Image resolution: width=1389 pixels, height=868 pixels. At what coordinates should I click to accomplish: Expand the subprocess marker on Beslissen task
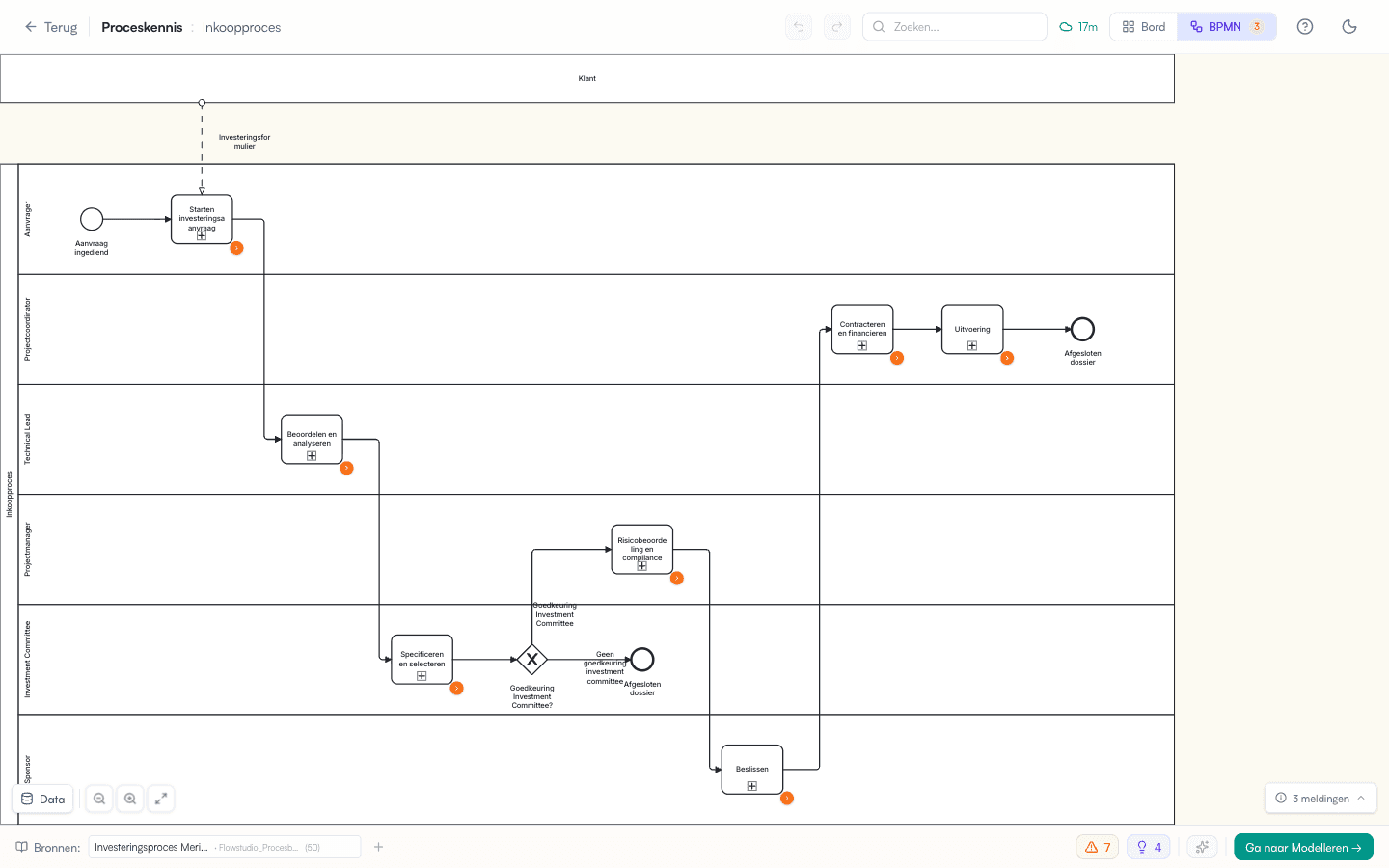(751, 786)
